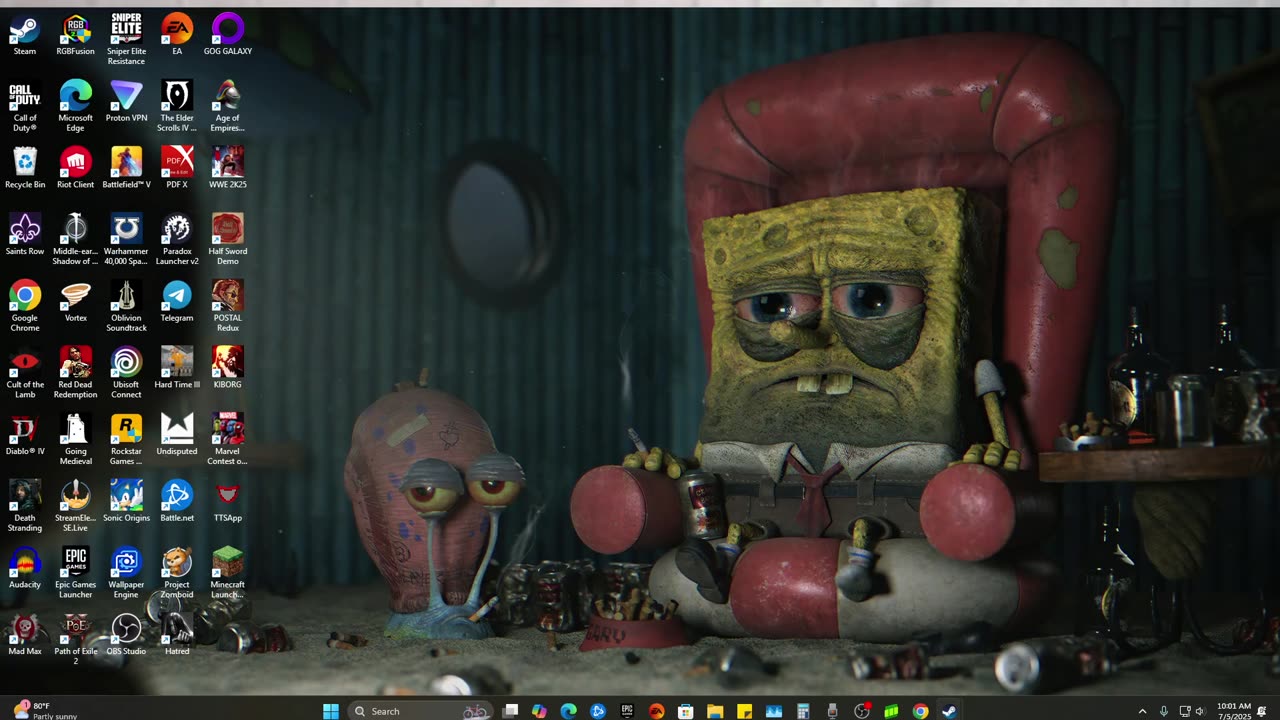The height and width of the screenshot is (720, 1280).
Task: Click the Battlefield V desktop icon
Action: [x=126, y=168]
